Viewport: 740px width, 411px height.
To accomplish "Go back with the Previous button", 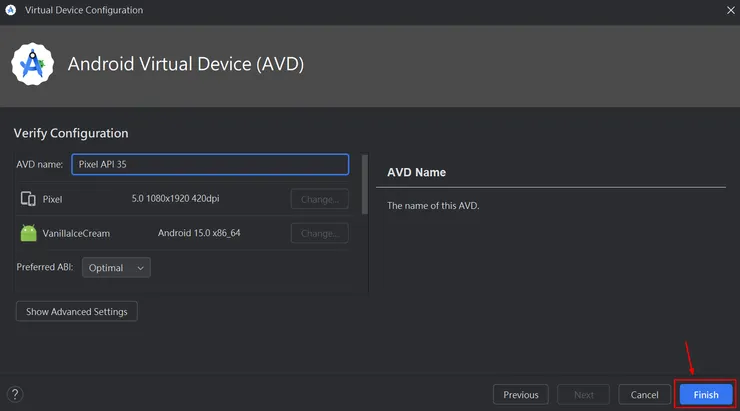I will click(521, 394).
